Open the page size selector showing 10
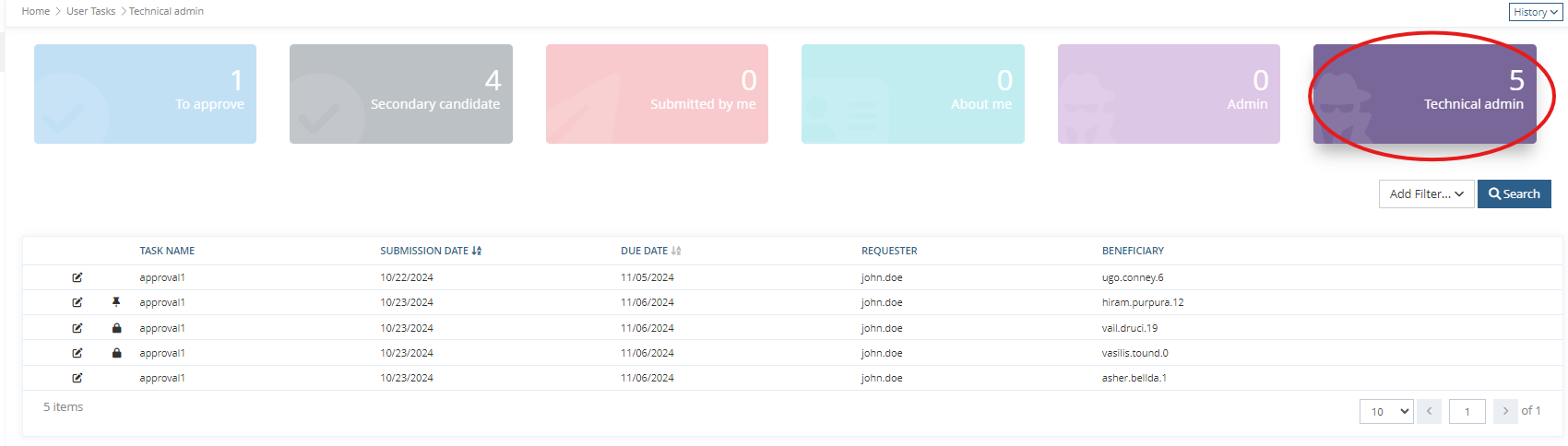The height and width of the screenshot is (446, 1568). tap(1386, 411)
